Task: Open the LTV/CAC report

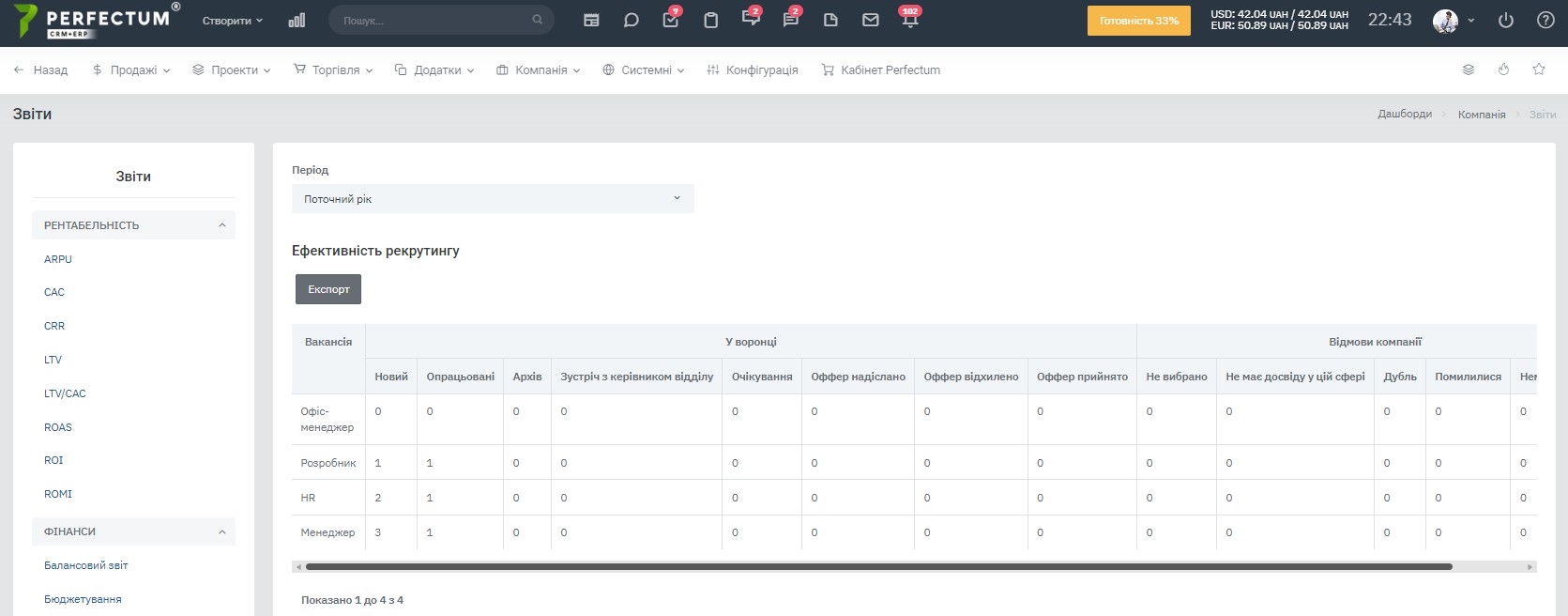Action: (x=65, y=393)
